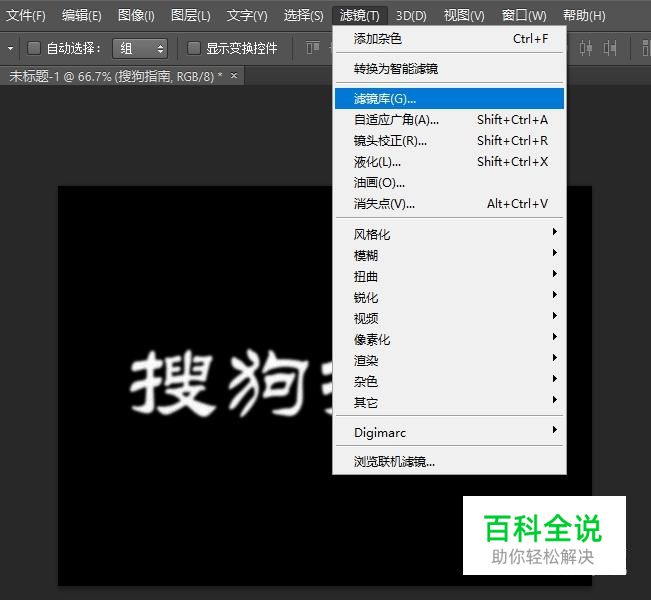651x600 pixels.
Task: Toggle the 显示变换控件 checkbox
Action: click(193, 48)
